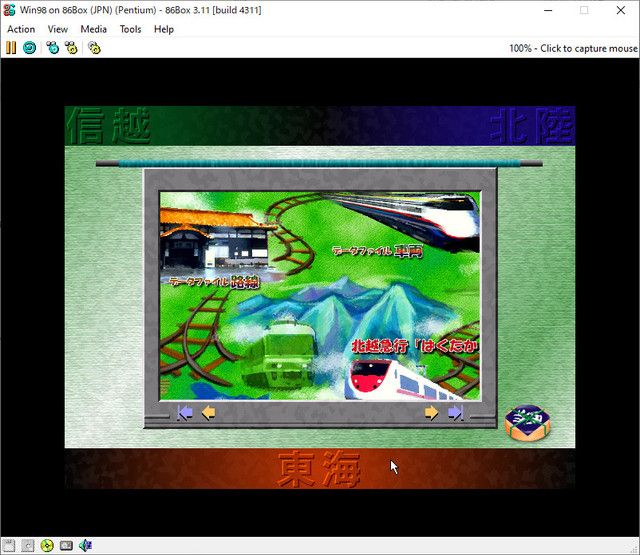Open 北越急行「はくたか」 section
This screenshot has height=555, width=640.
pyautogui.click(x=415, y=346)
